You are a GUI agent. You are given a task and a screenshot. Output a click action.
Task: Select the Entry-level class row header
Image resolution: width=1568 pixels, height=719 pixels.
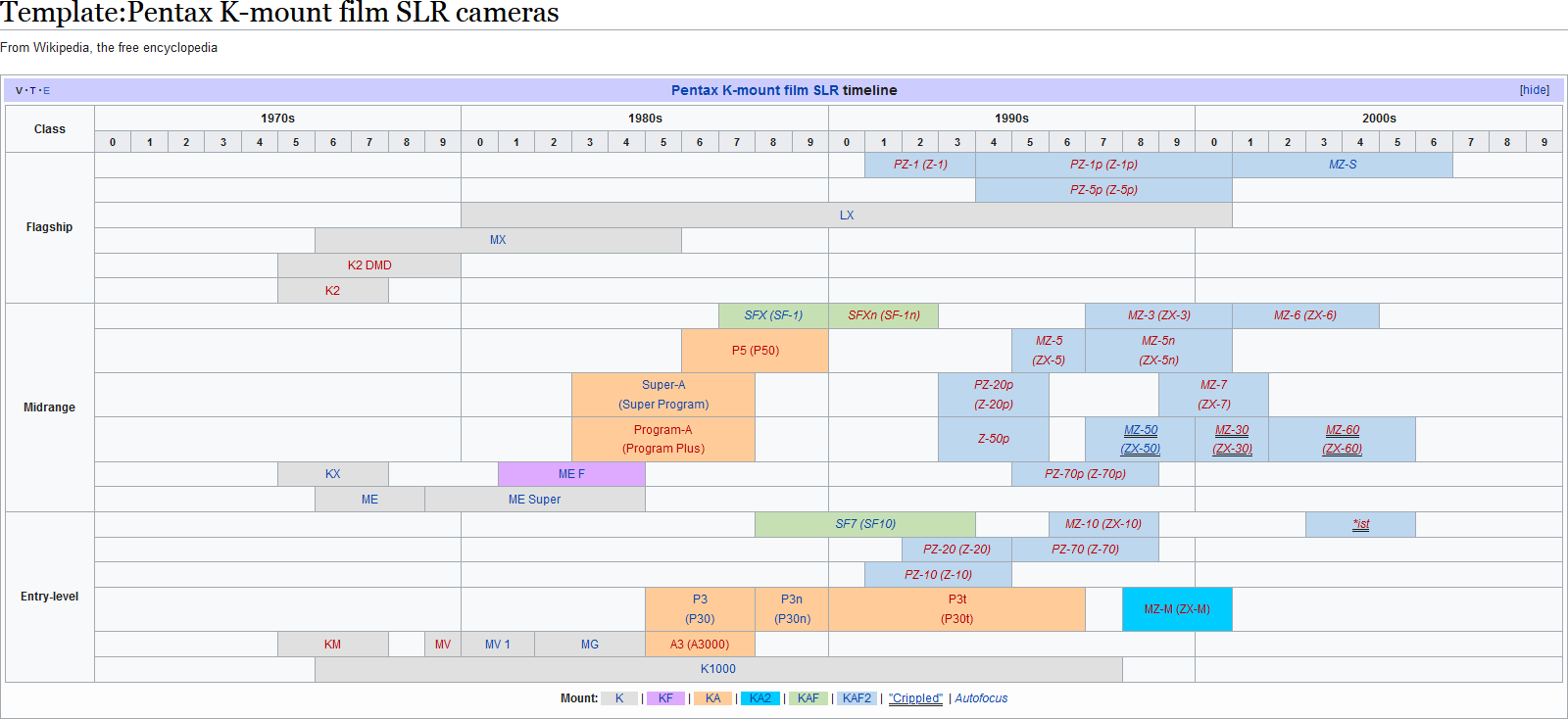pyautogui.click(x=50, y=597)
